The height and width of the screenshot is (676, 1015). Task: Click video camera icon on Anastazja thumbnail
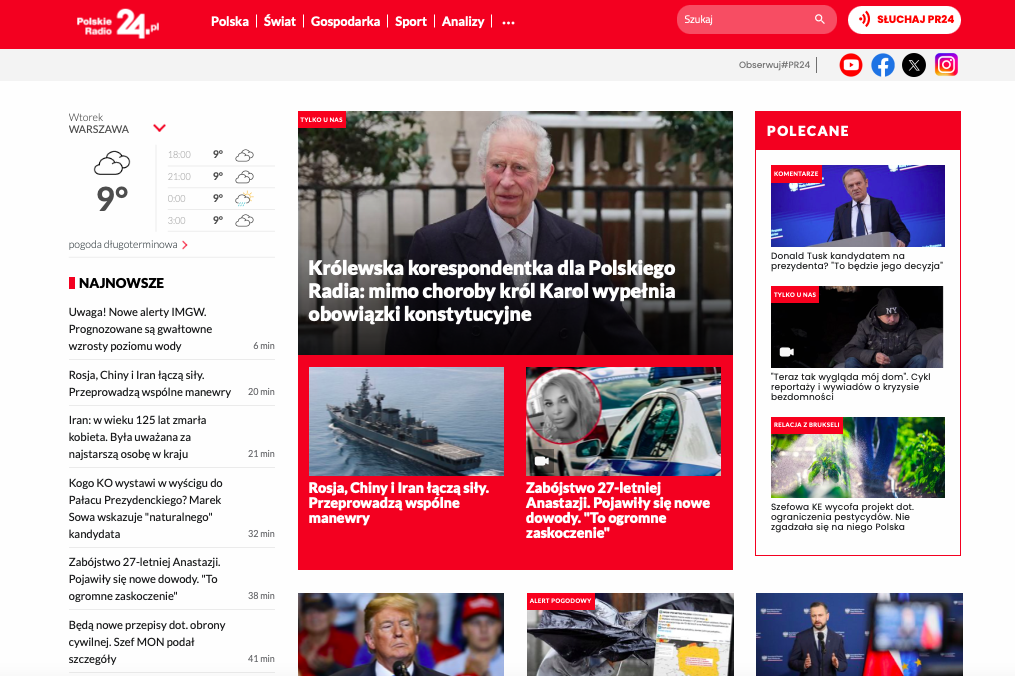(542, 461)
